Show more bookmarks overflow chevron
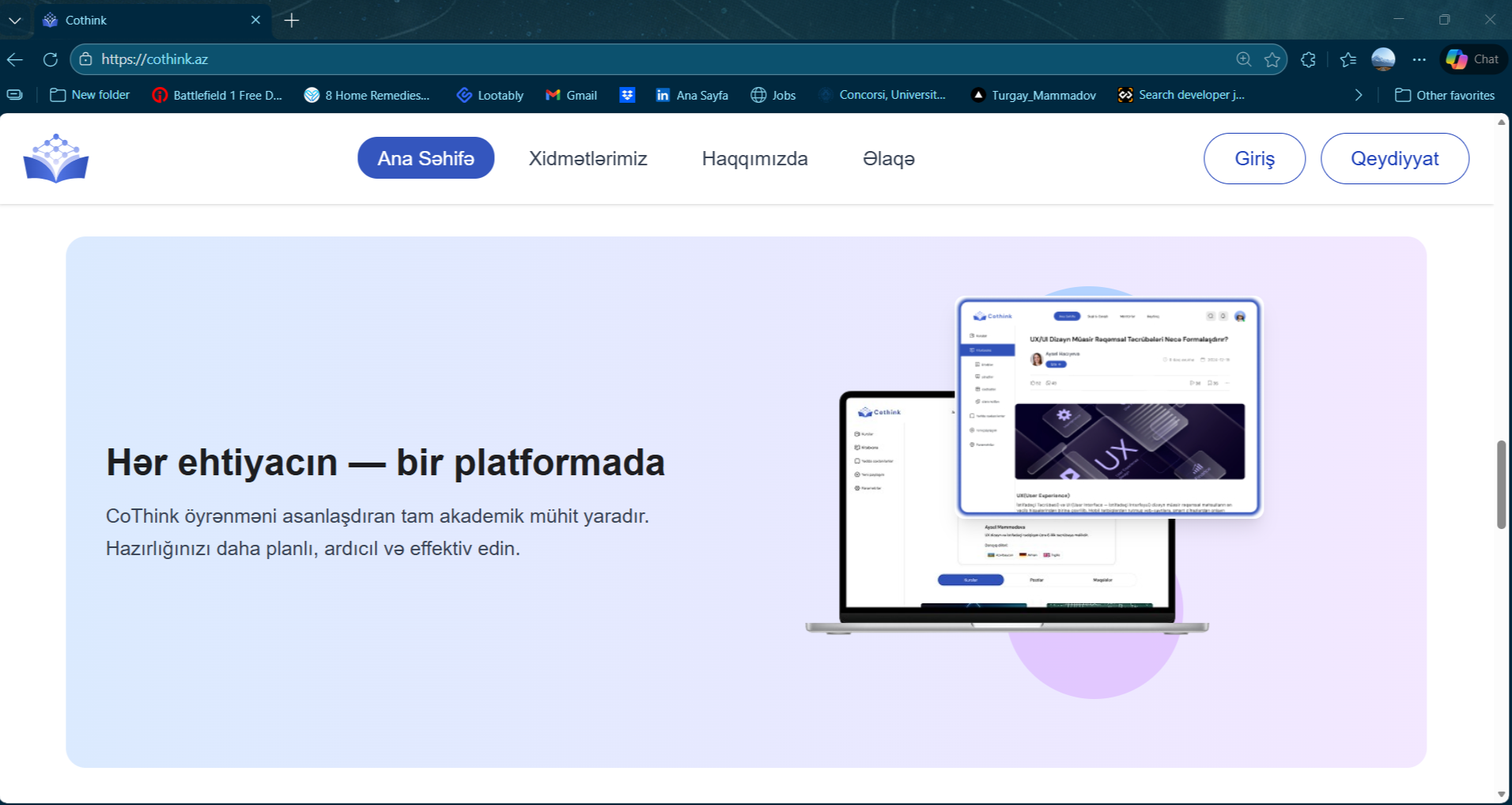 coord(1359,95)
